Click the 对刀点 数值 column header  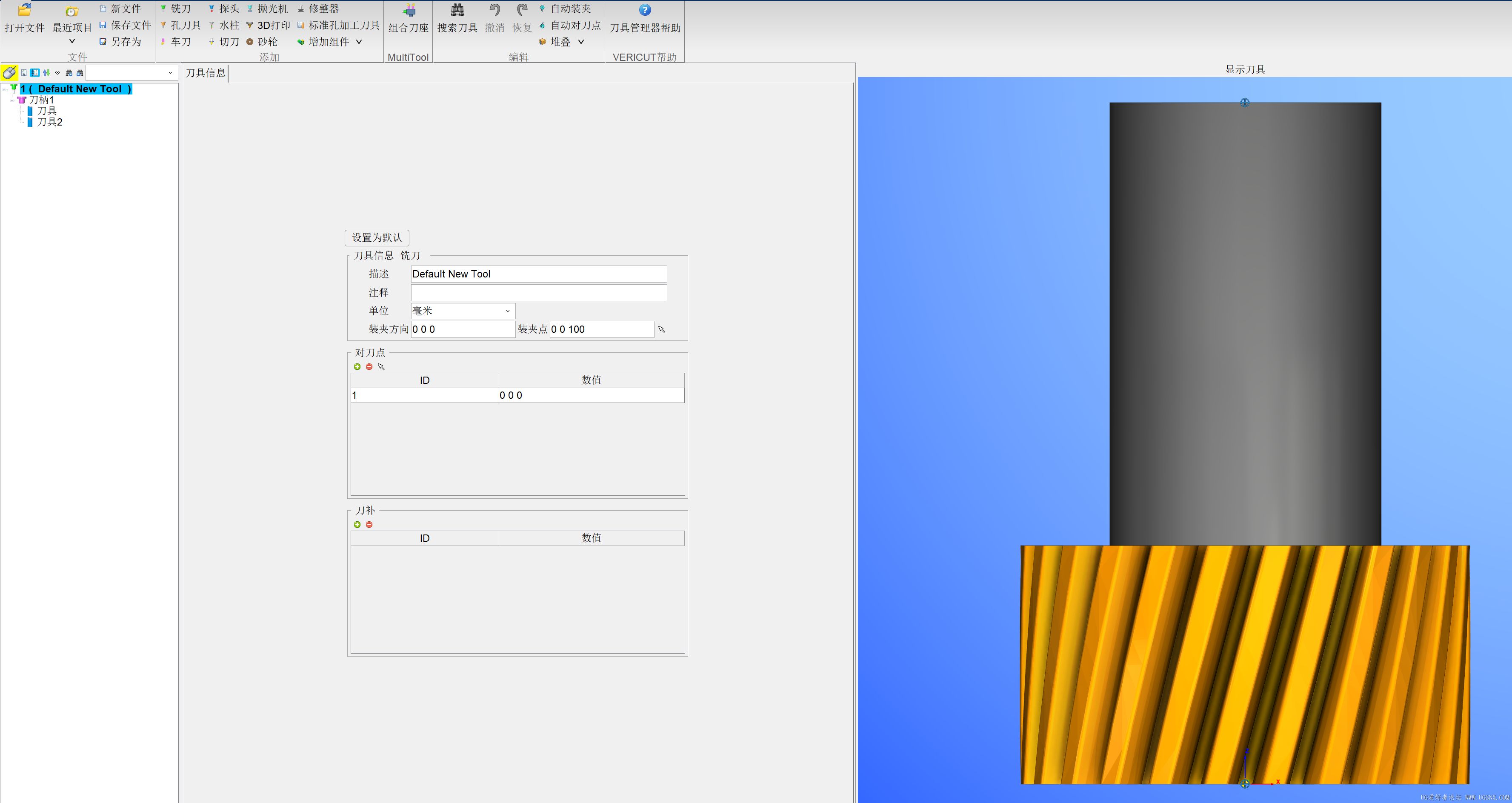(592, 380)
